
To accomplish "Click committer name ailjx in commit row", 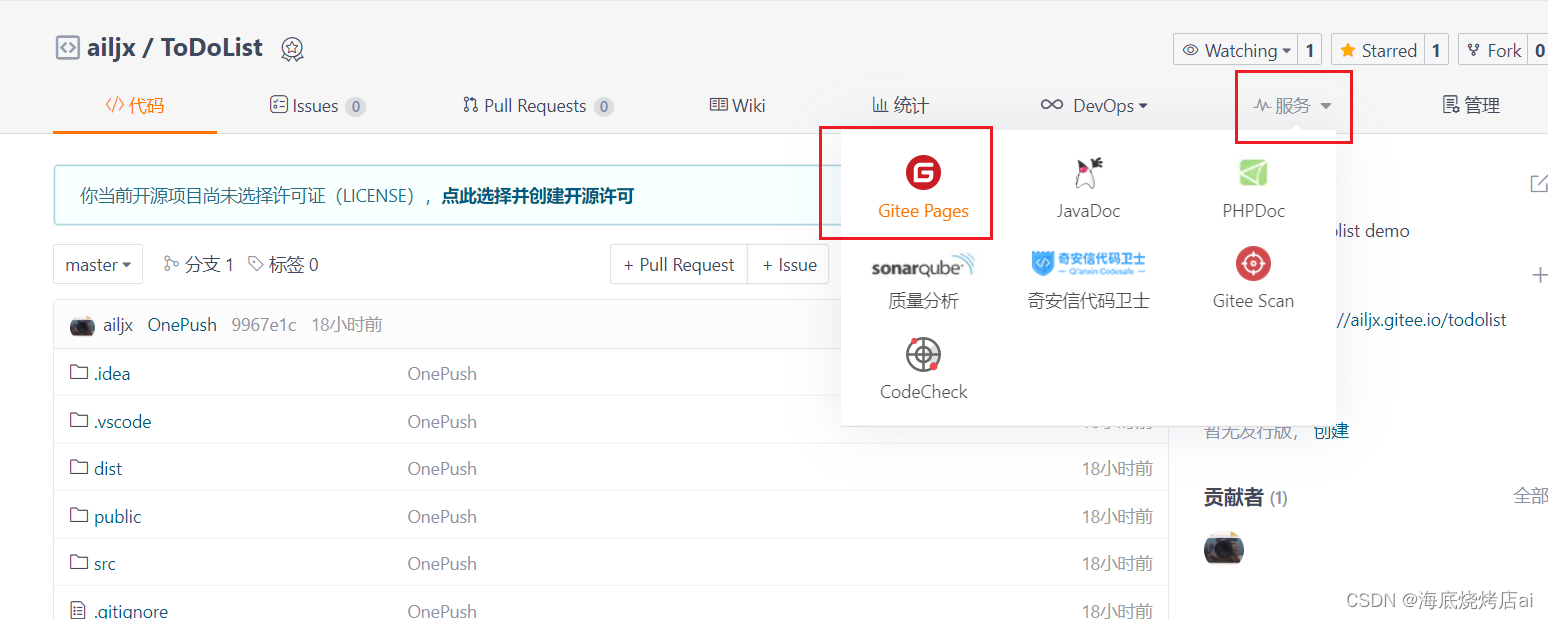I will [118, 325].
